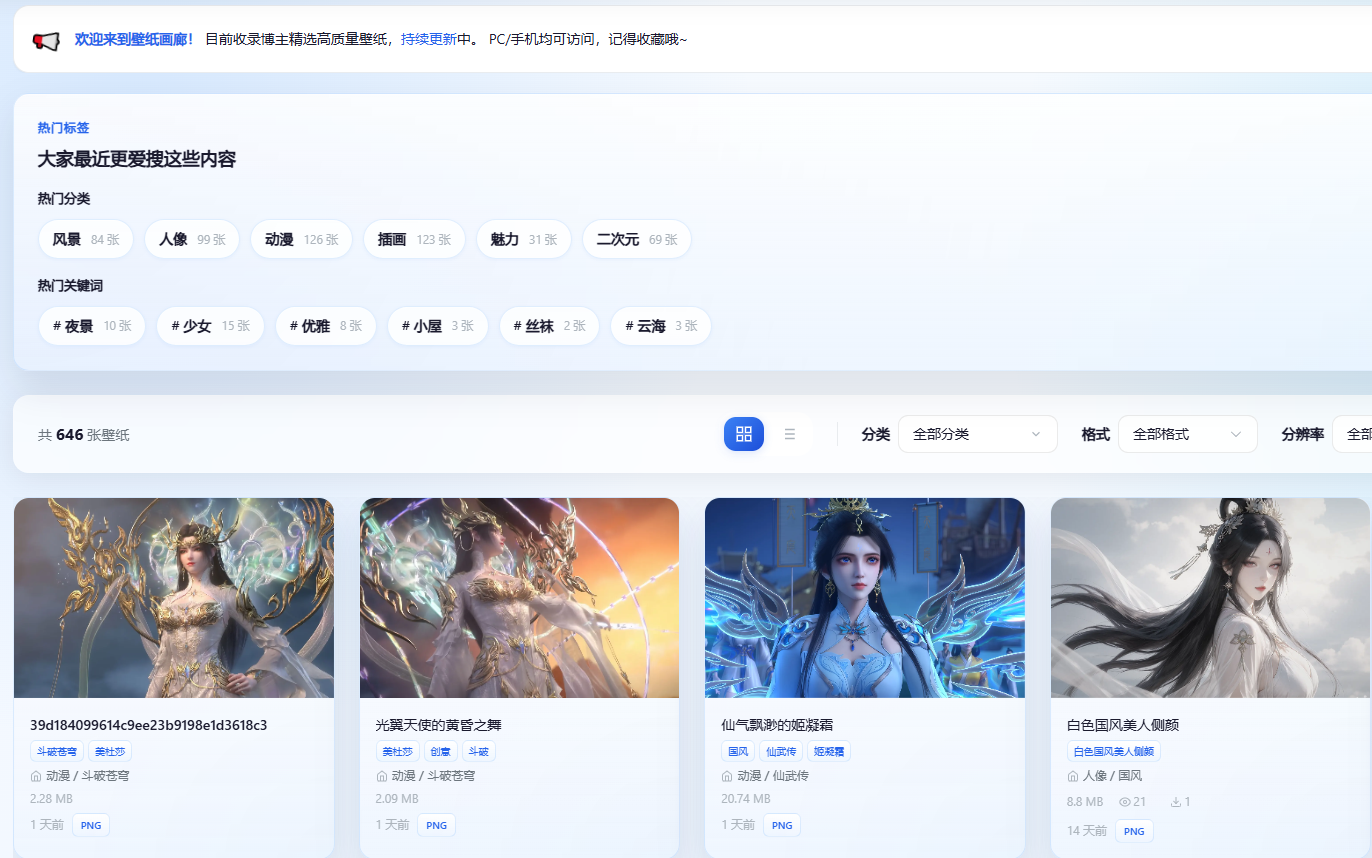Click home icon beside 人像 / 国风
1372x858 pixels.
(1073, 776)
